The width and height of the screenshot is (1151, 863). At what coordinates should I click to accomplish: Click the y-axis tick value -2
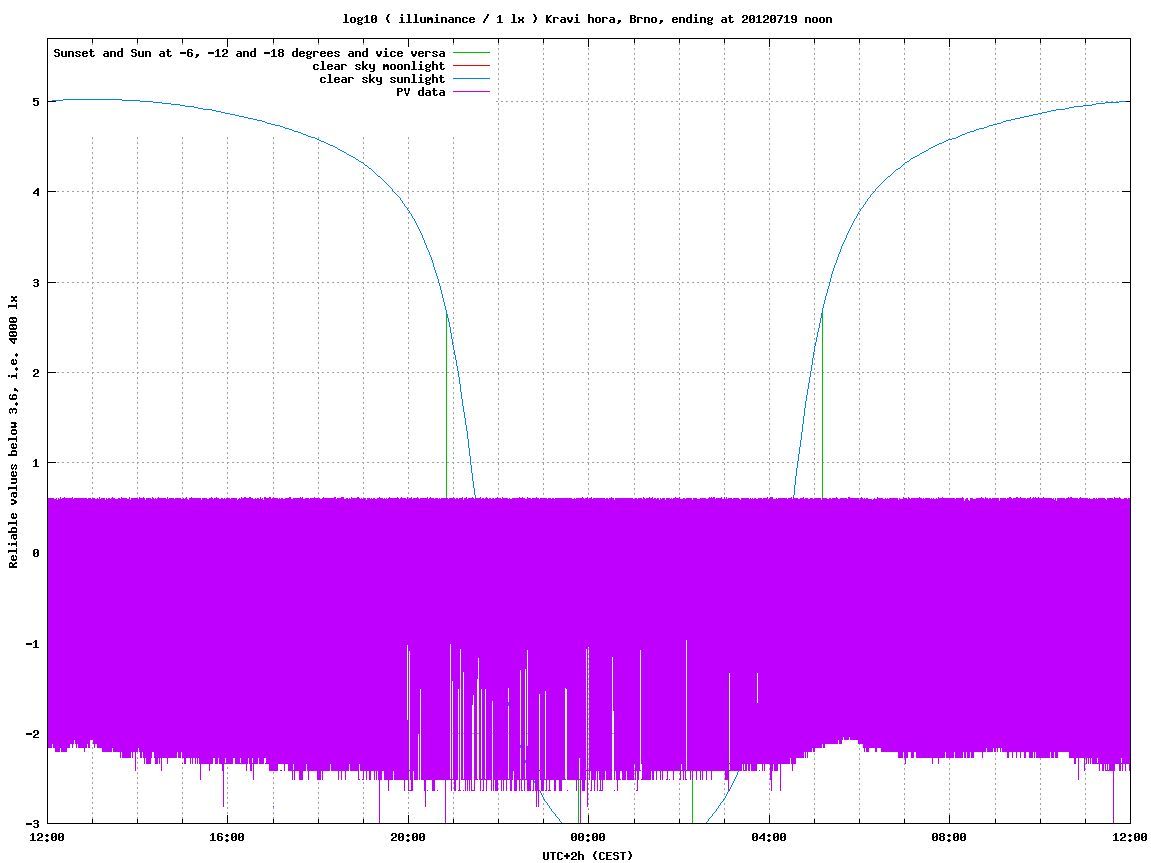[32, 734]
